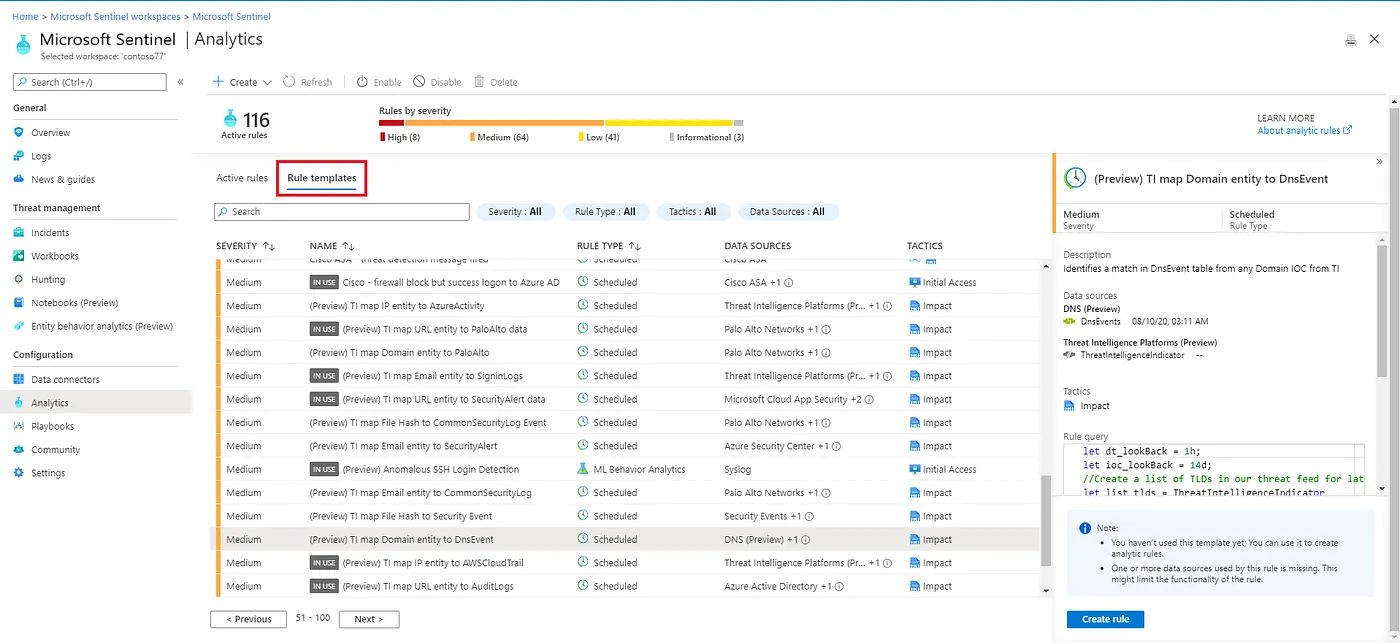Screen dimensions: 1400x643
Task: Open Data connectors page
Action: click(x=65, y=379)
